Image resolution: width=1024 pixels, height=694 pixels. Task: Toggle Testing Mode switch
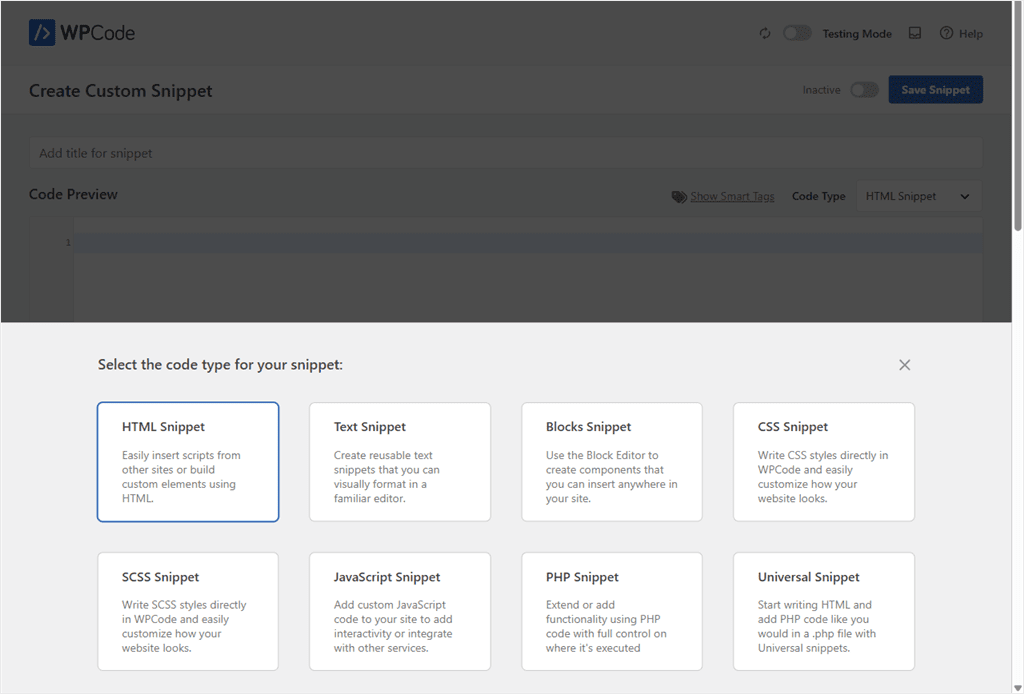797,33
